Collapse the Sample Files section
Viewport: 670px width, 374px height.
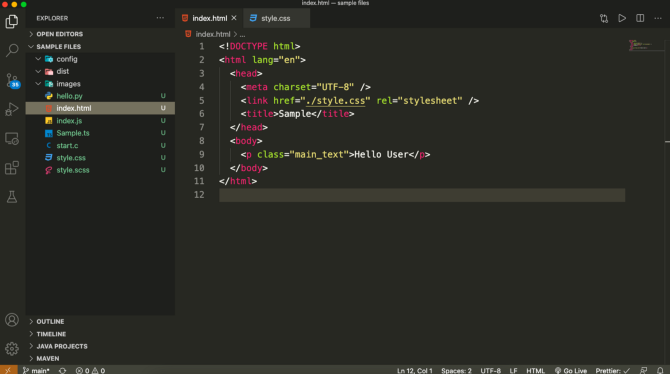point(58,47)
